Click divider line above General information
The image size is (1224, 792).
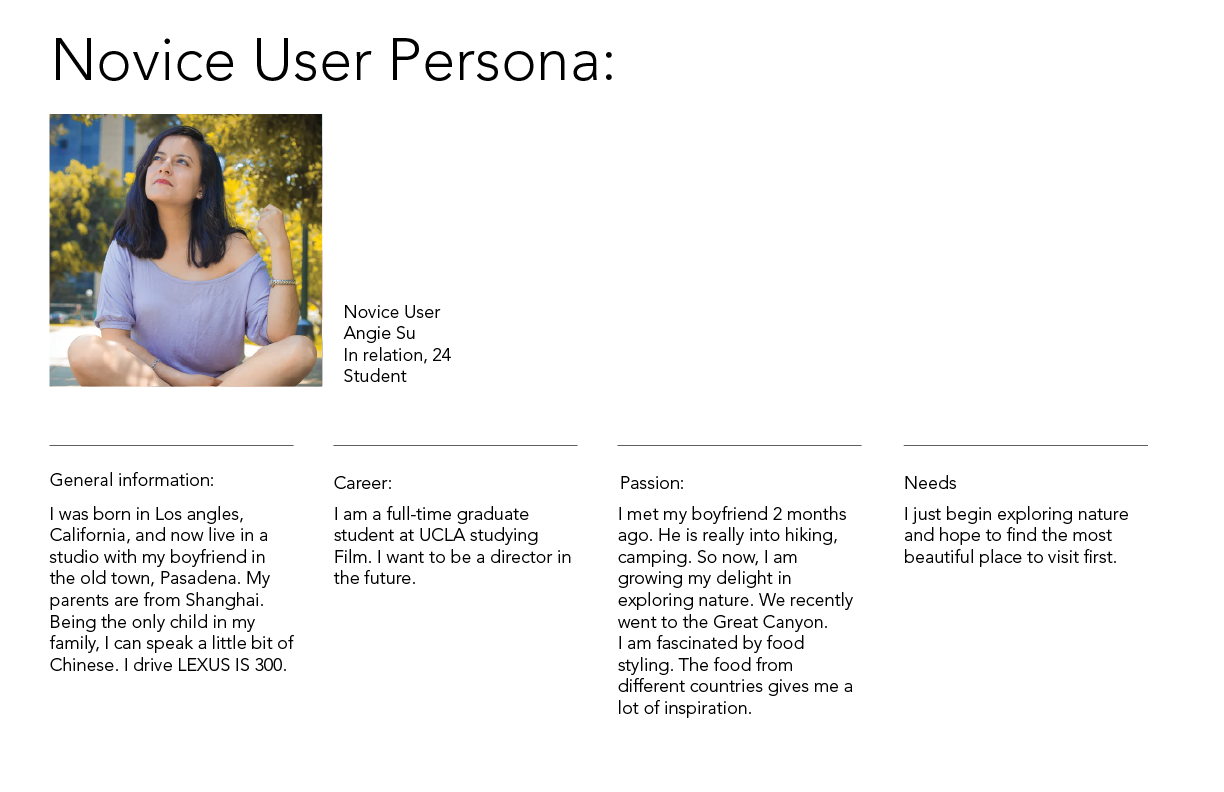[x=171, y=445]
